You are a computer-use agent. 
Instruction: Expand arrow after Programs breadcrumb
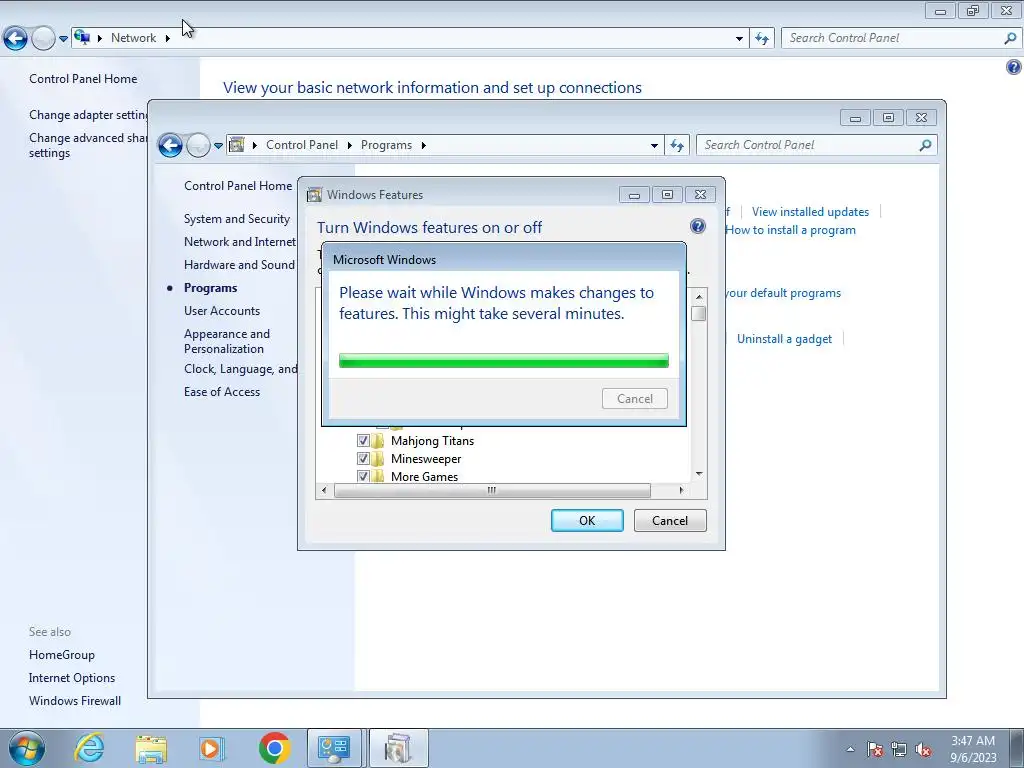(x=424, y=145)
